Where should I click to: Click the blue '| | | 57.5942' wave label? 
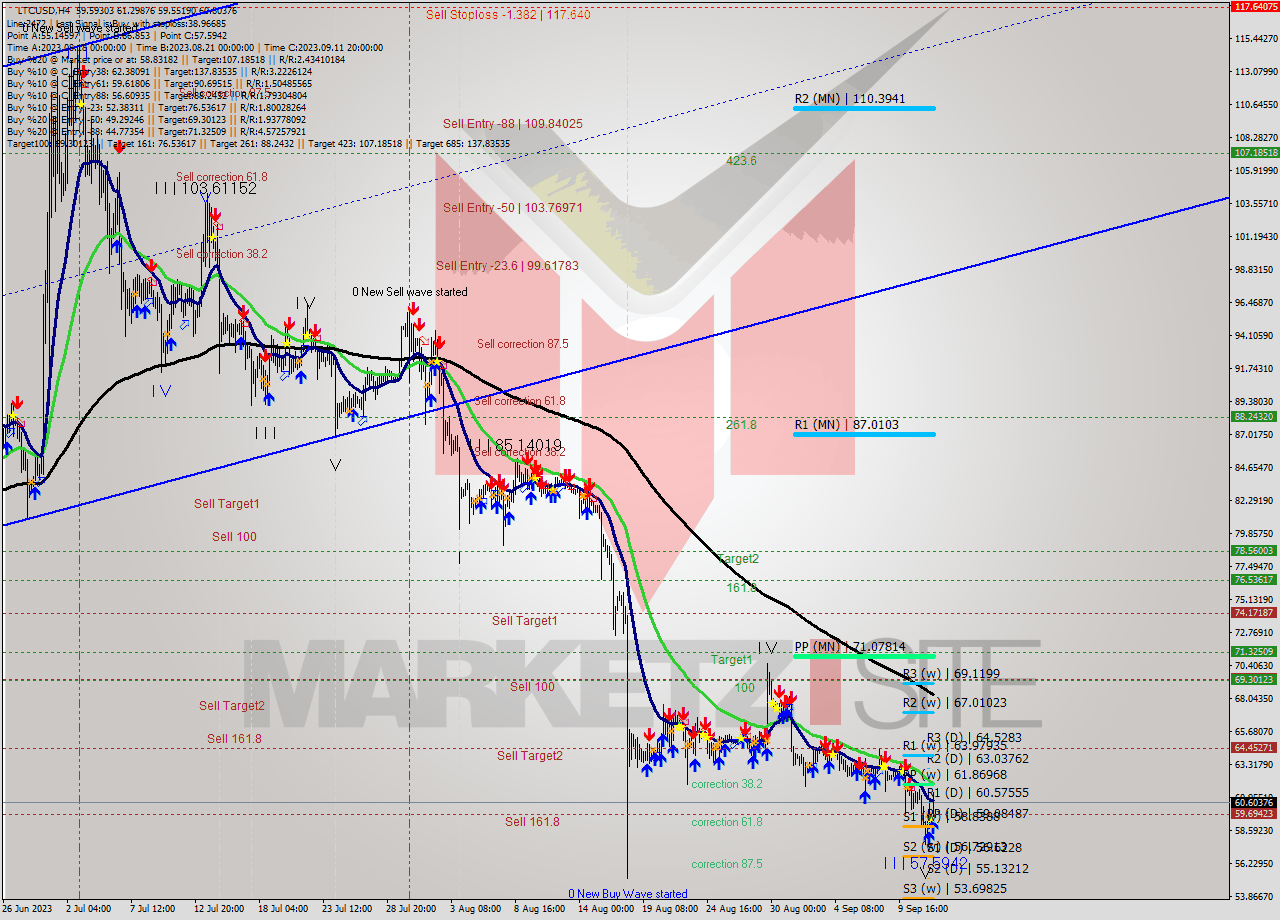click(926, 862)
